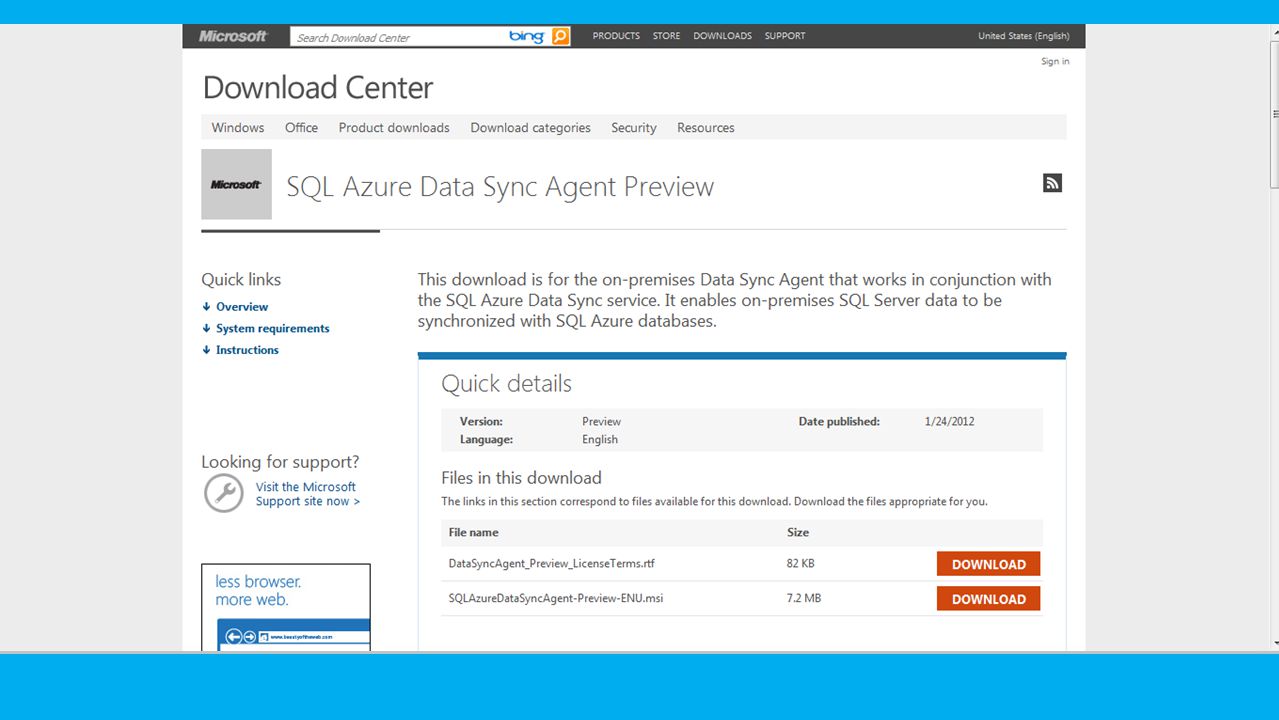The width and height of the screenshot is (1279, 720).
Task: Open the SUPPORT menu
Action: (785, 36)
